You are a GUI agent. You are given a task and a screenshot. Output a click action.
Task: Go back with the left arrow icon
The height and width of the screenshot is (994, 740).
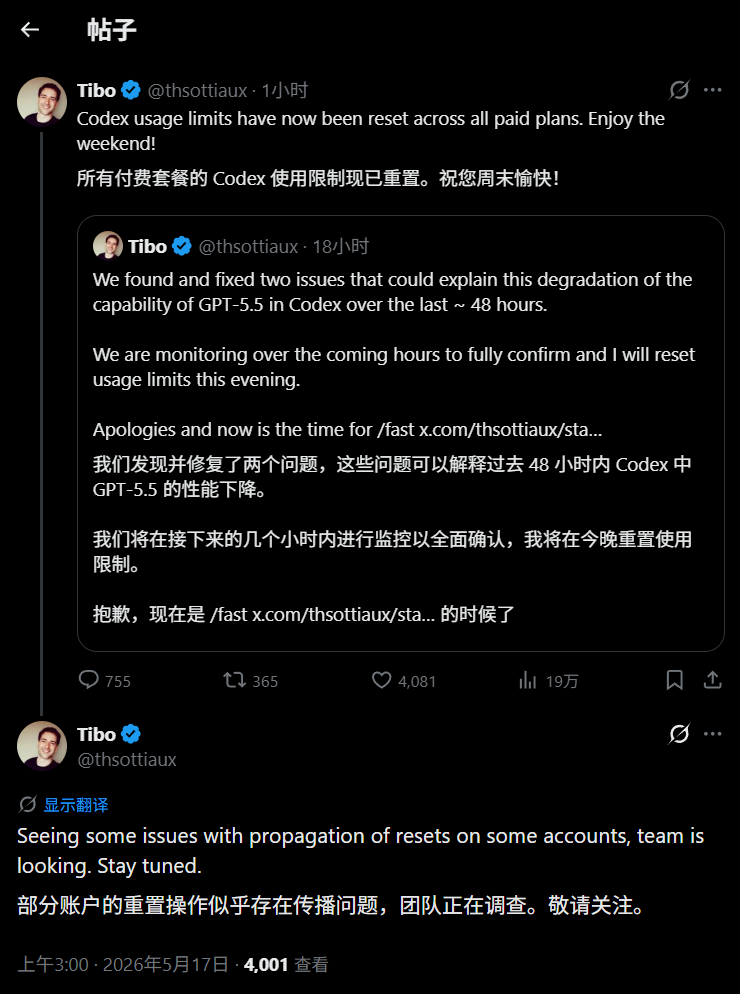click(30, 29)
